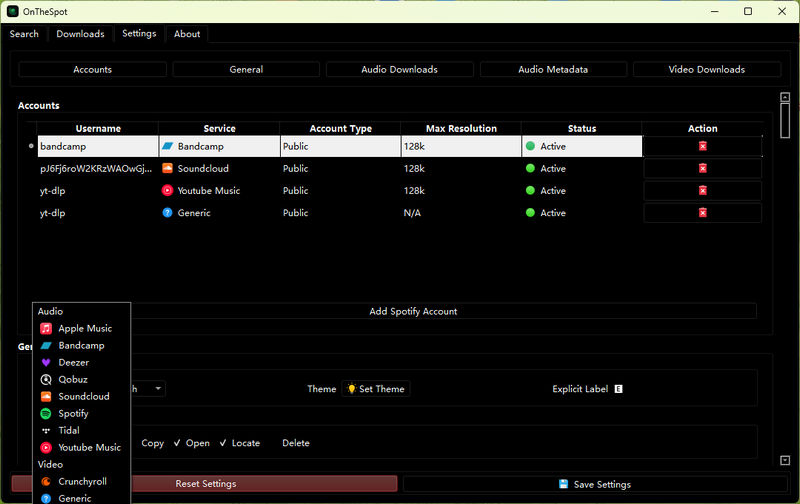Image resolution: width=800 pixels, height=504 pixels.
Task: Click Save Settings button
Action: click(x=595, y=484)
